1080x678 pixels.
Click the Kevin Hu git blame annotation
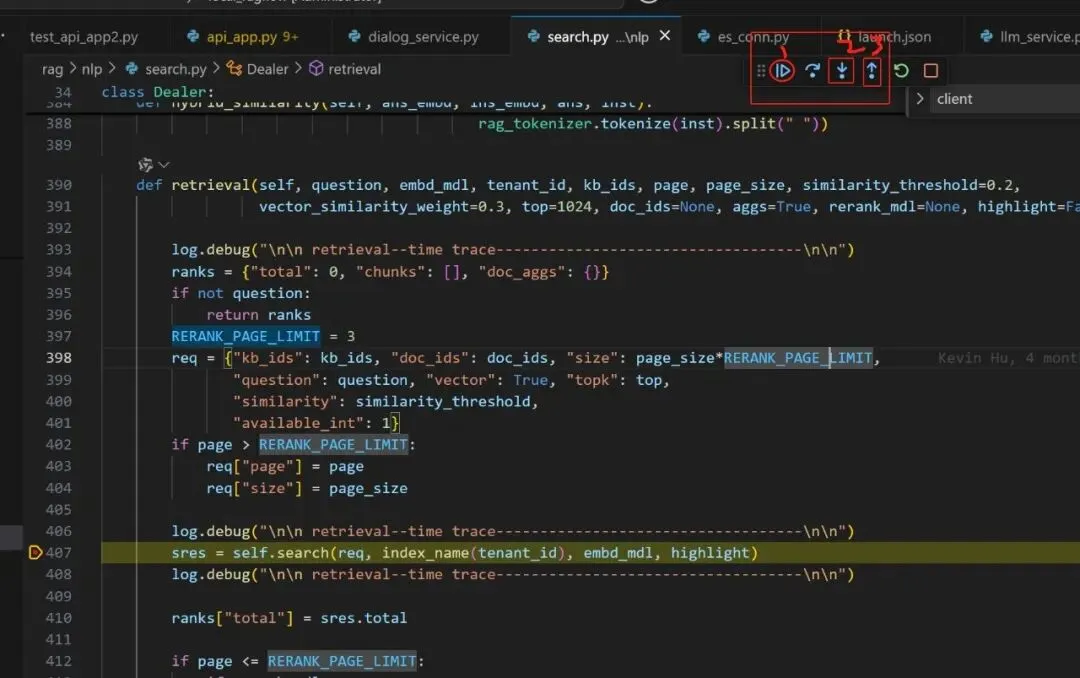click(1009, 358)
